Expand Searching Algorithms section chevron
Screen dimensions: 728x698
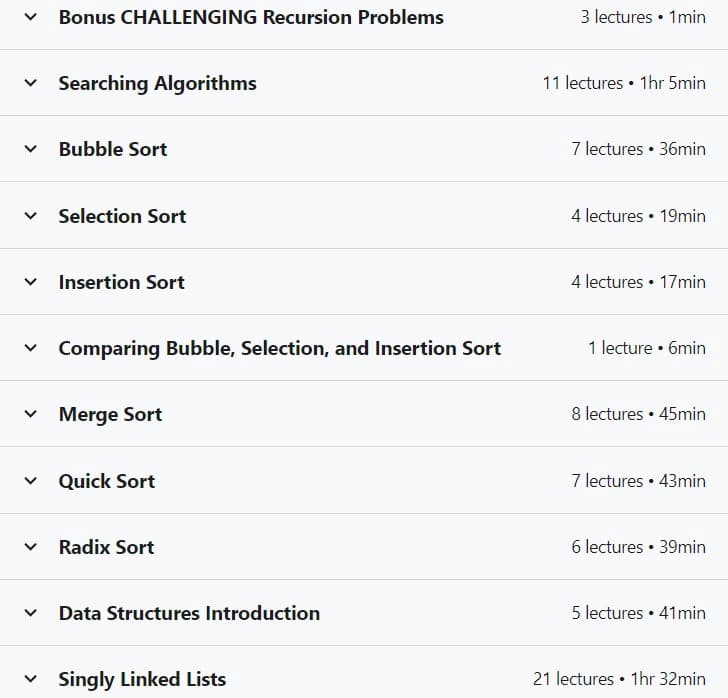pos(31,83)
